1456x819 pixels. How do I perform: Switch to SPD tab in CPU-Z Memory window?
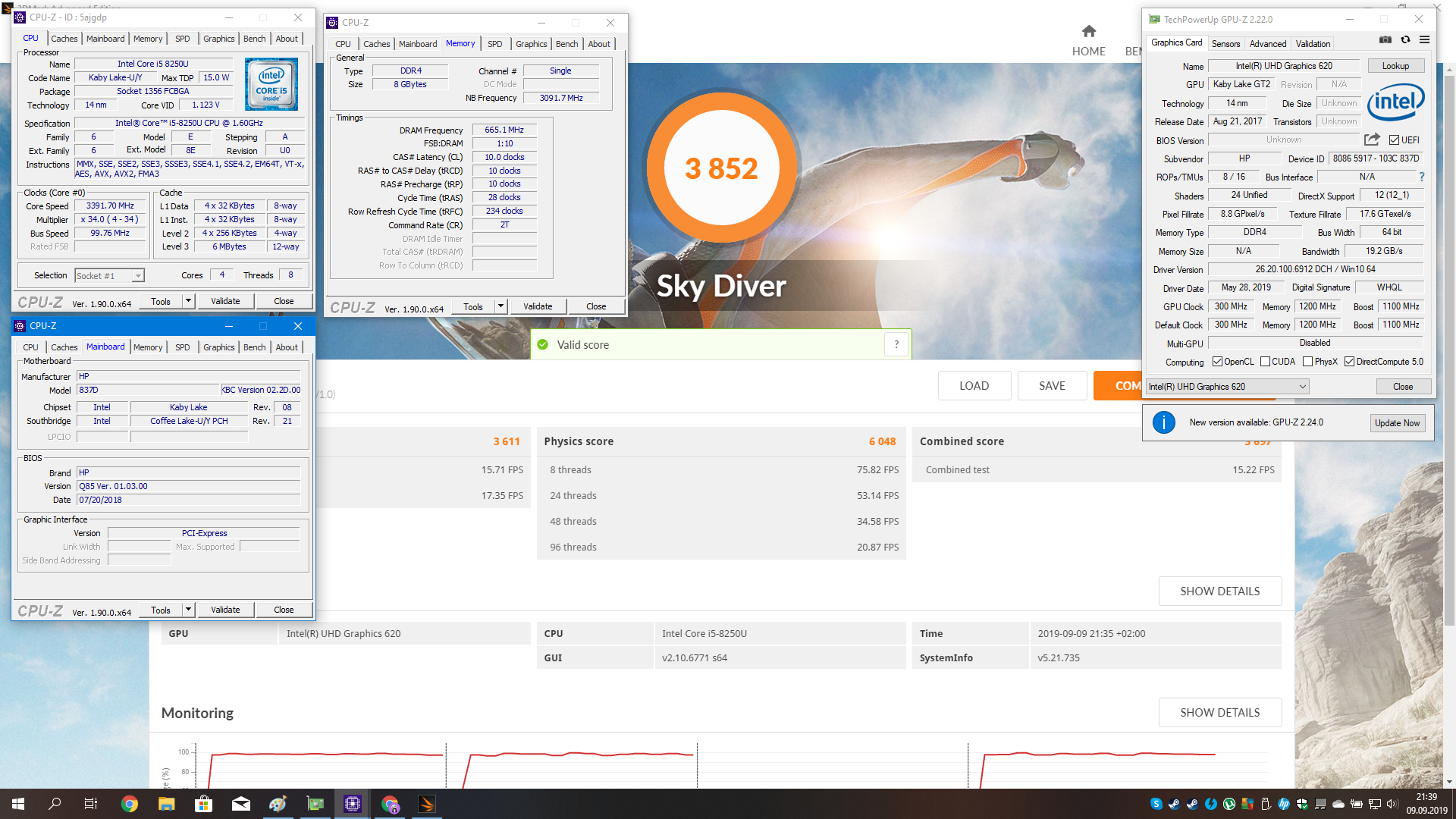(494, 44)
